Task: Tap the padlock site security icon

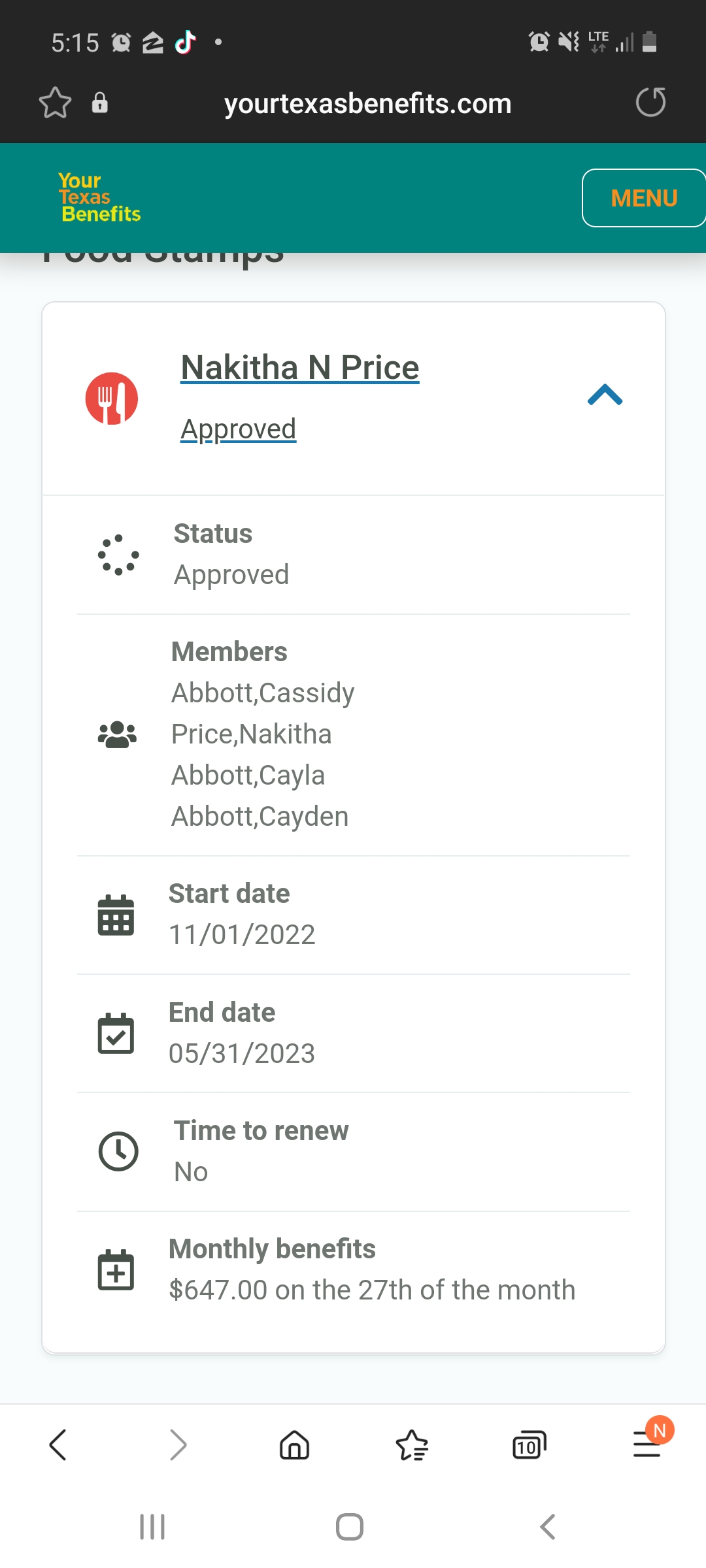Action: 99,103
